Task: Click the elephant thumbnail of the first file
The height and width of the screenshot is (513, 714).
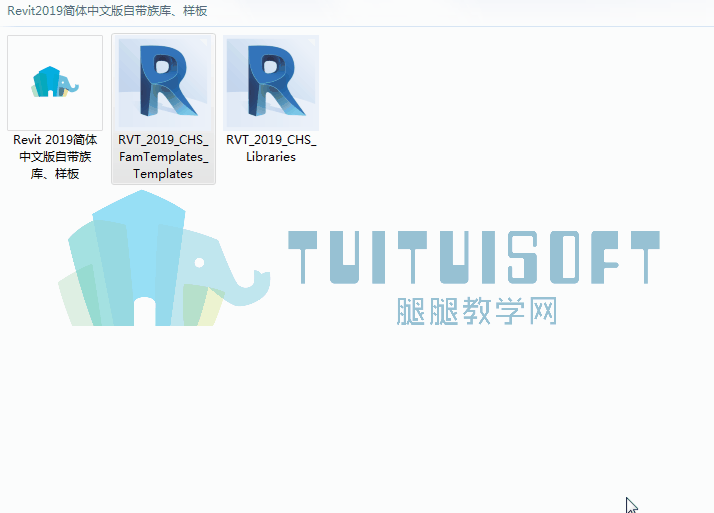Action: tap(55, 84)
